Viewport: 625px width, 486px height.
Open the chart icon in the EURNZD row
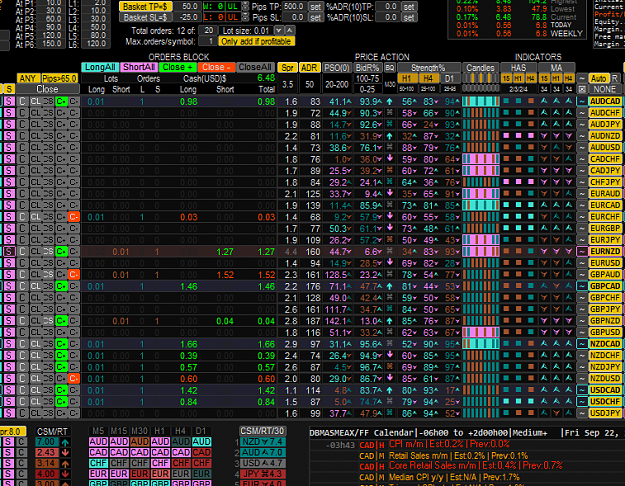pyautogui.click(x=582, y=252)
